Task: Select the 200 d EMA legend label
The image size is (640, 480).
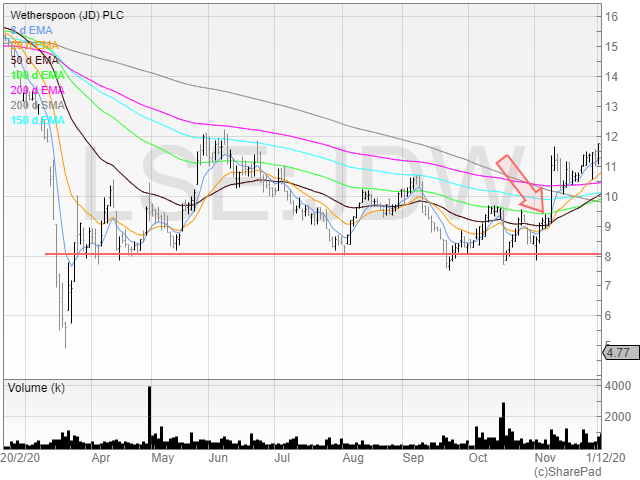Action: click(38, 90)
